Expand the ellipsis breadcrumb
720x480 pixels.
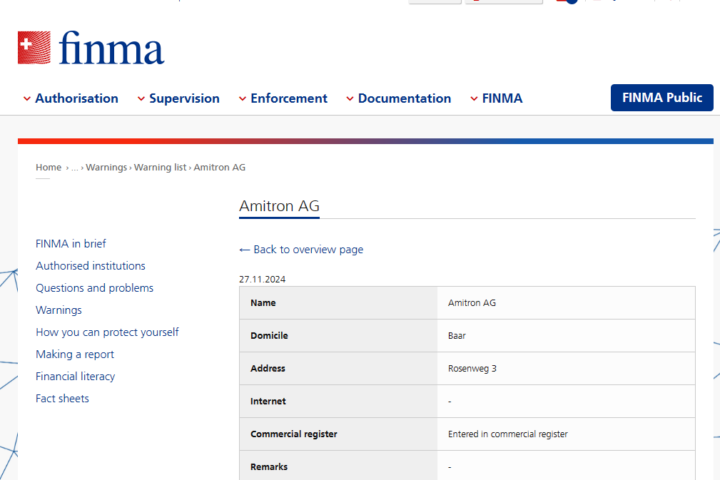(x=74, y=168)
